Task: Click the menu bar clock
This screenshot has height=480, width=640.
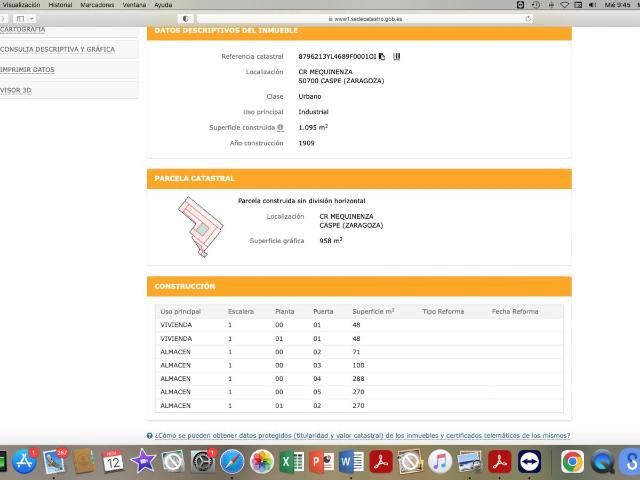Action: pyautogui.click(x=617, y=5)
